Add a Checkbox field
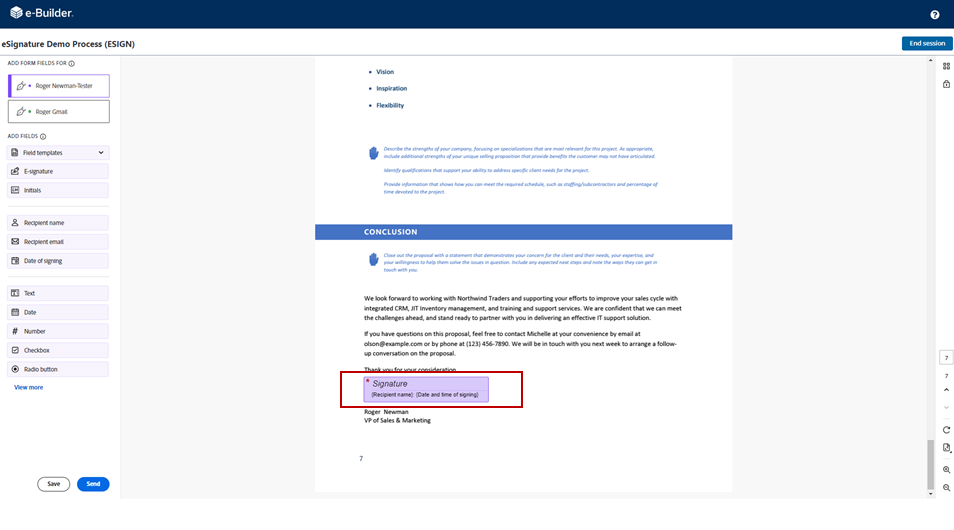 [x=58, y=350]
